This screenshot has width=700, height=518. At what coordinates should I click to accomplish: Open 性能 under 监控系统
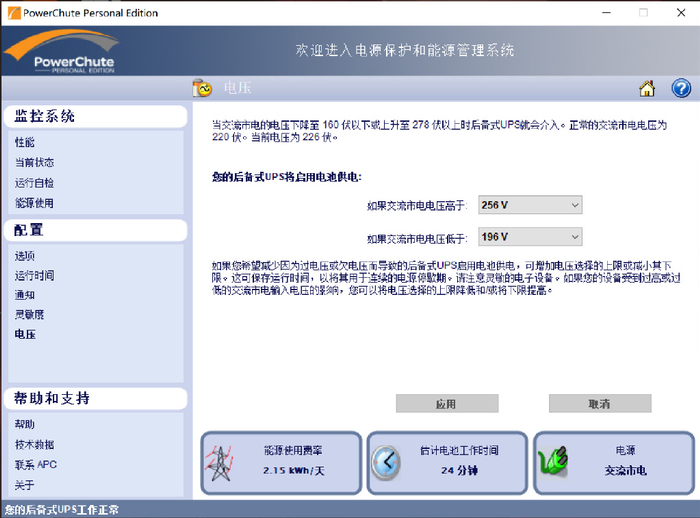pos(25,142)
